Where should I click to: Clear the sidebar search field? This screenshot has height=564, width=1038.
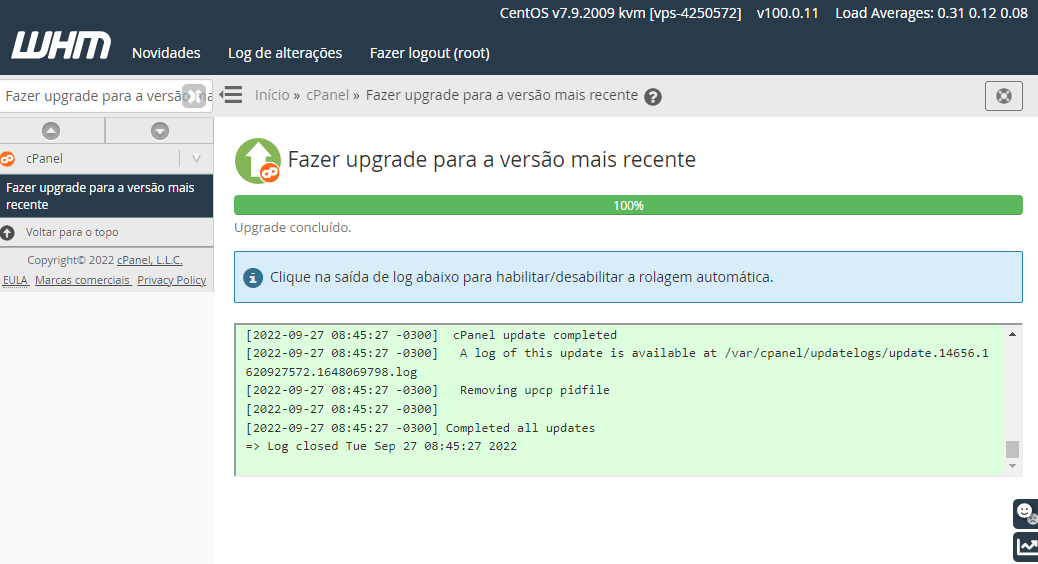194,96
